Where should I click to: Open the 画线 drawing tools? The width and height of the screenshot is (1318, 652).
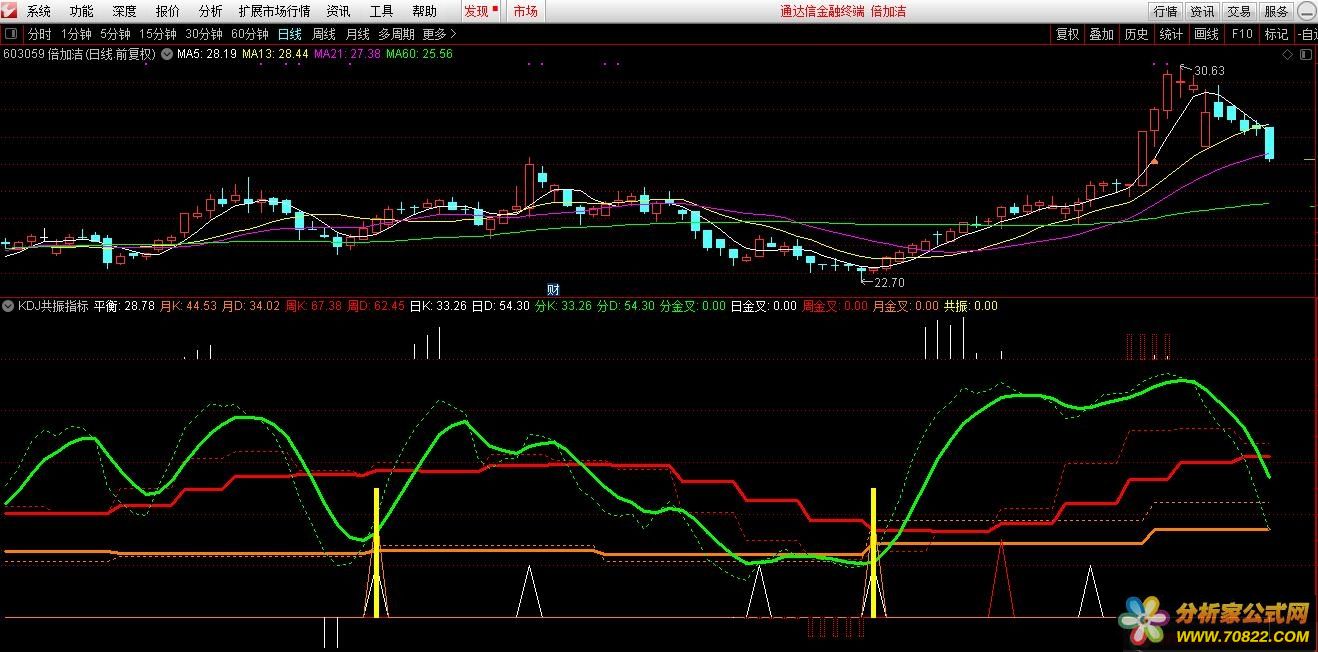click(1207, 34)
